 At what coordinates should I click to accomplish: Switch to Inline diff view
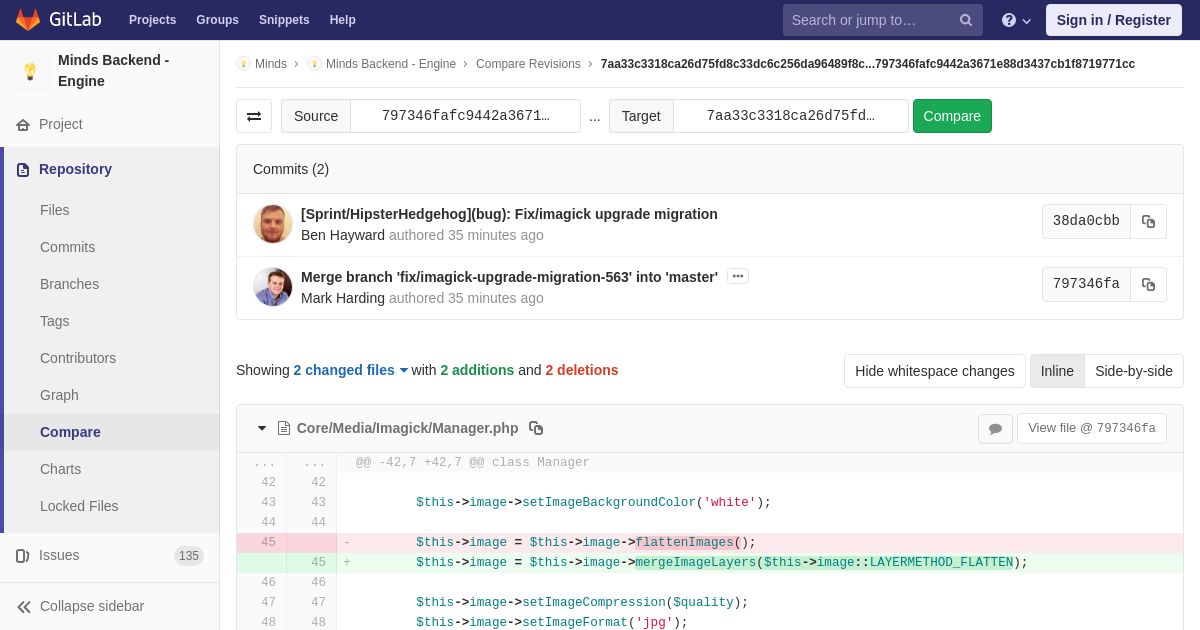tap(1057, 371)
